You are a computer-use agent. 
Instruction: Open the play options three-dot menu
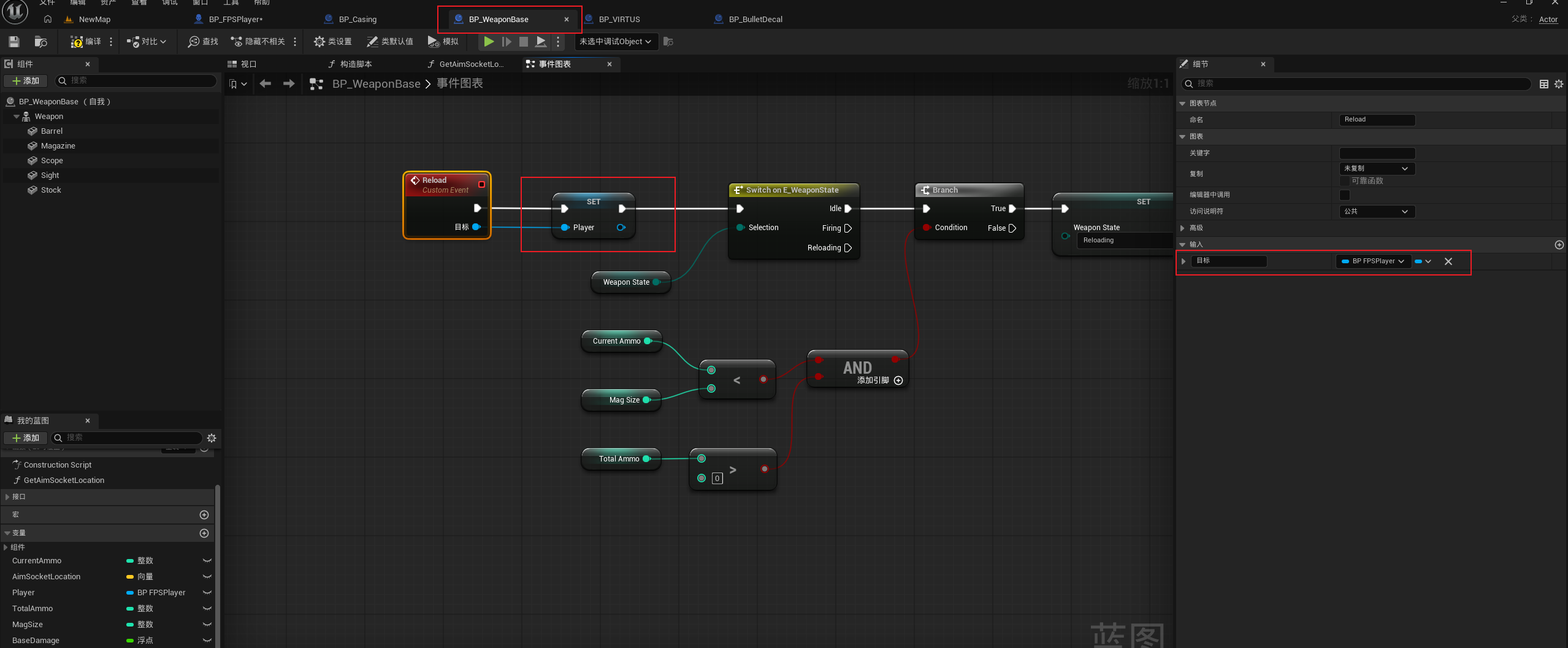[x=558, y=42]
